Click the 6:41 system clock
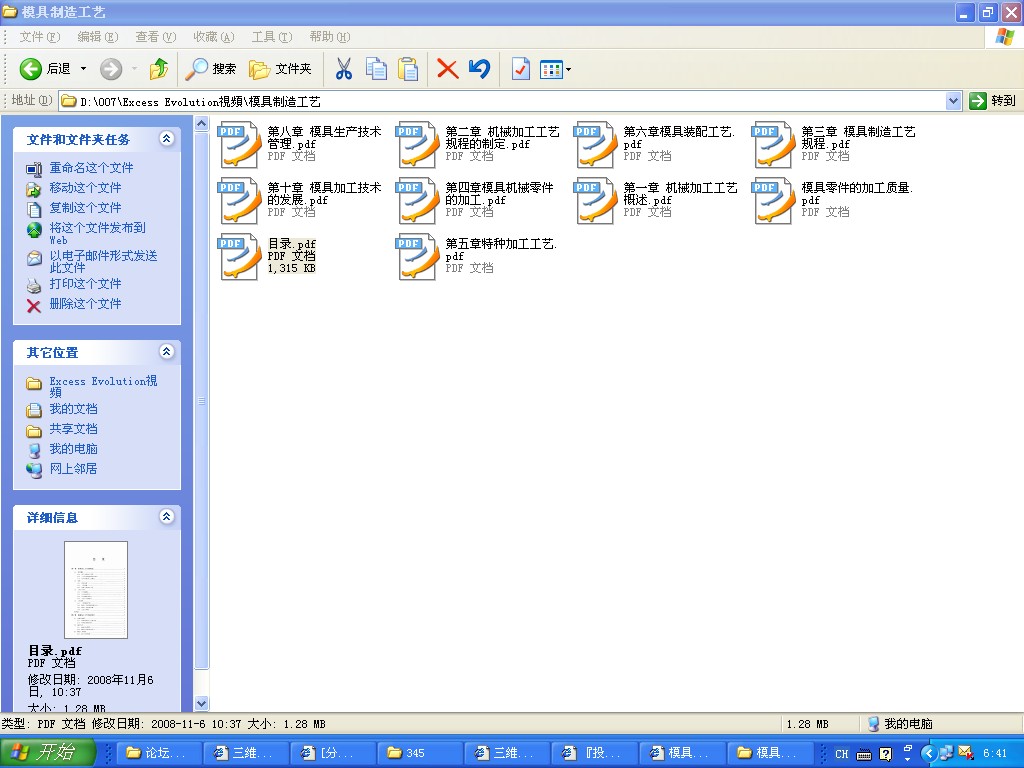Viewport: 1024px width, 768px height. click(995, 753)
